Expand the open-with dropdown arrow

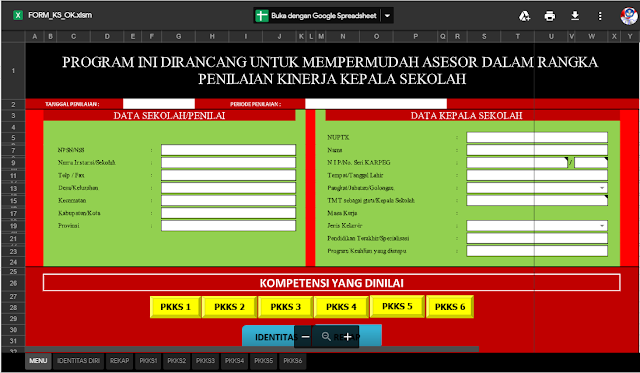pos(387,16)
